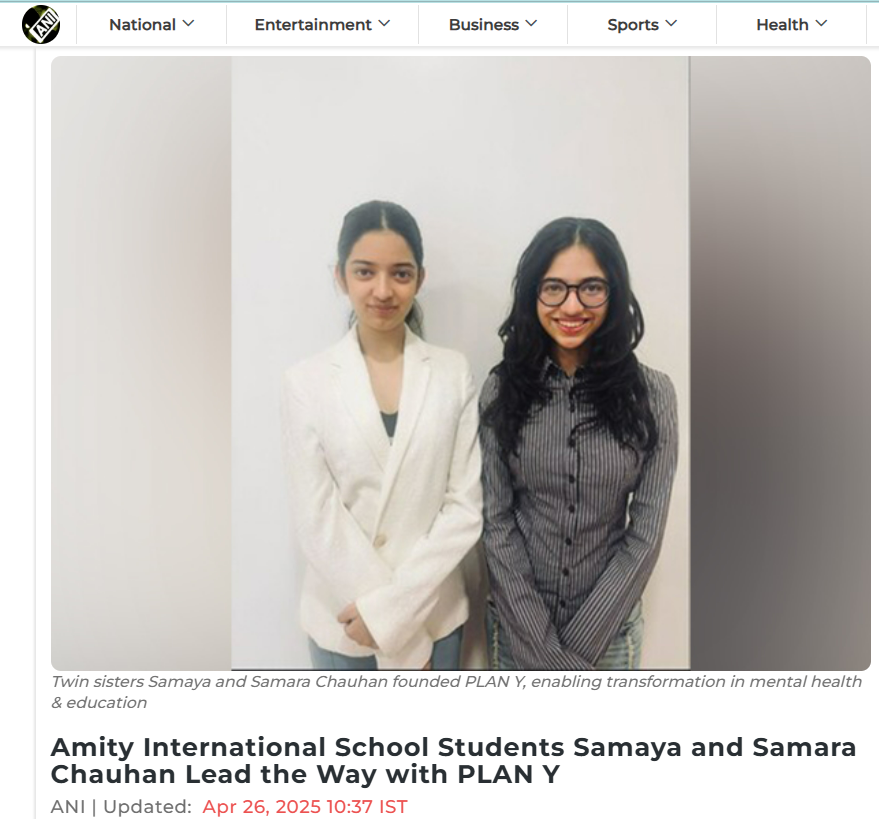
Task: Click the 'Updated:' label
Action: pyautogui.click(x=147, y=807)
